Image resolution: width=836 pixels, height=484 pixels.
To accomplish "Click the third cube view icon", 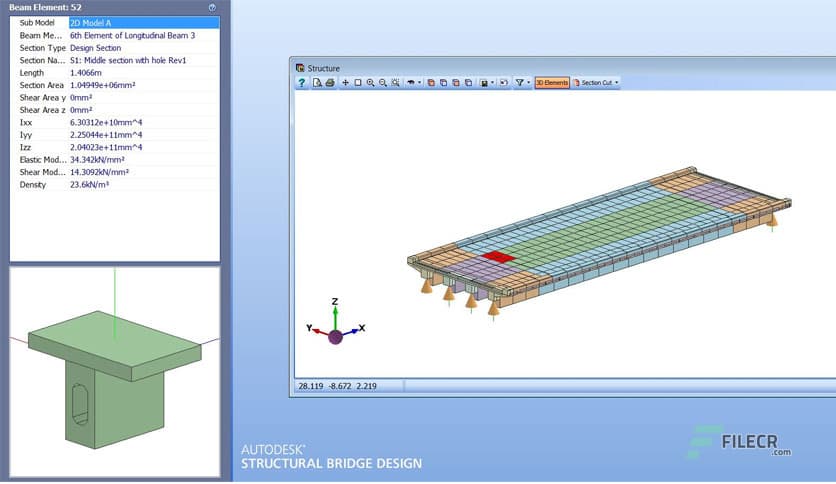I will coord(456,83).
